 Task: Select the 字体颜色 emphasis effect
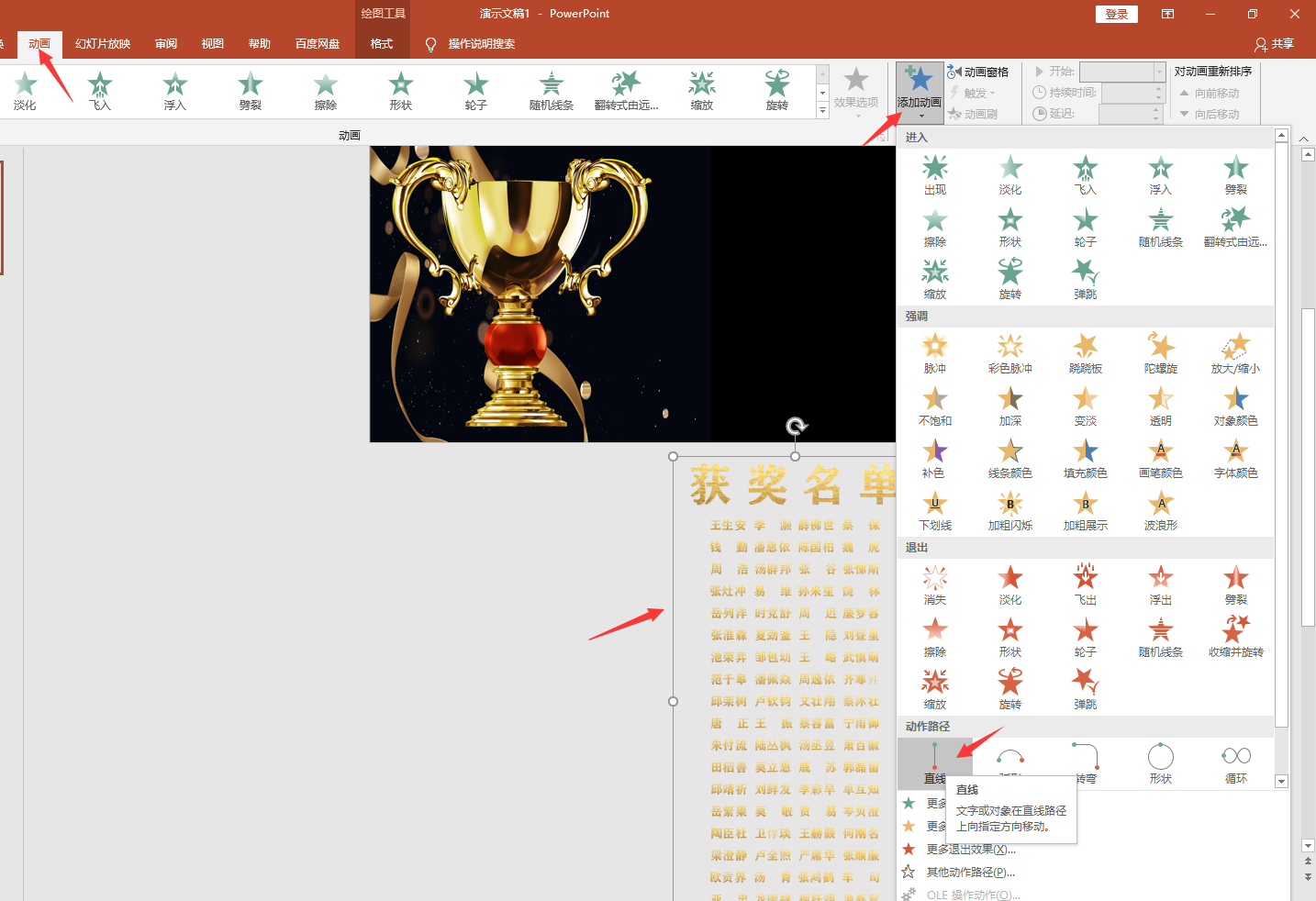click(x=1235, y=458)
